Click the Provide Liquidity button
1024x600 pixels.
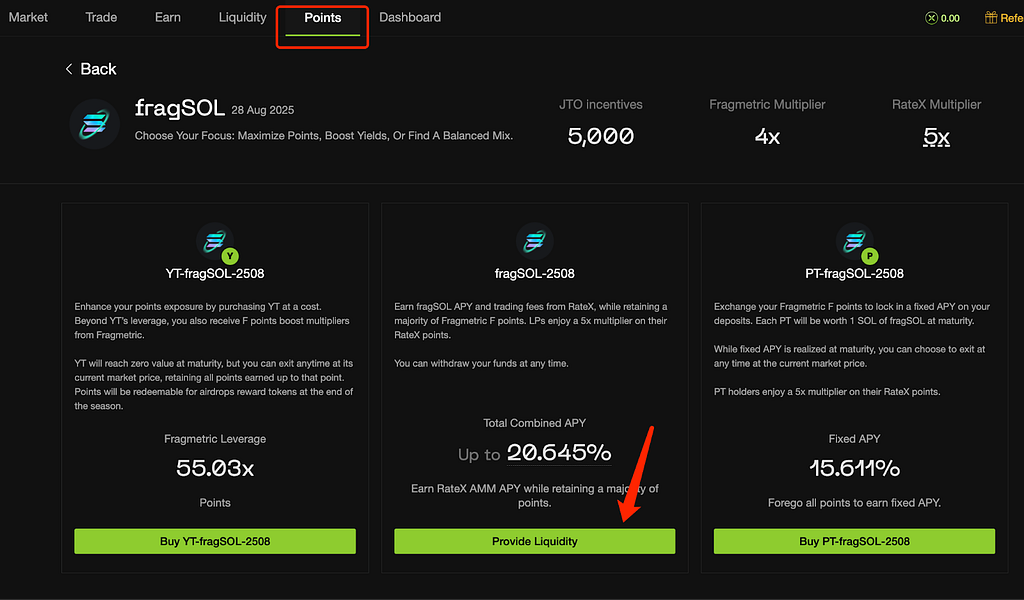535,541
